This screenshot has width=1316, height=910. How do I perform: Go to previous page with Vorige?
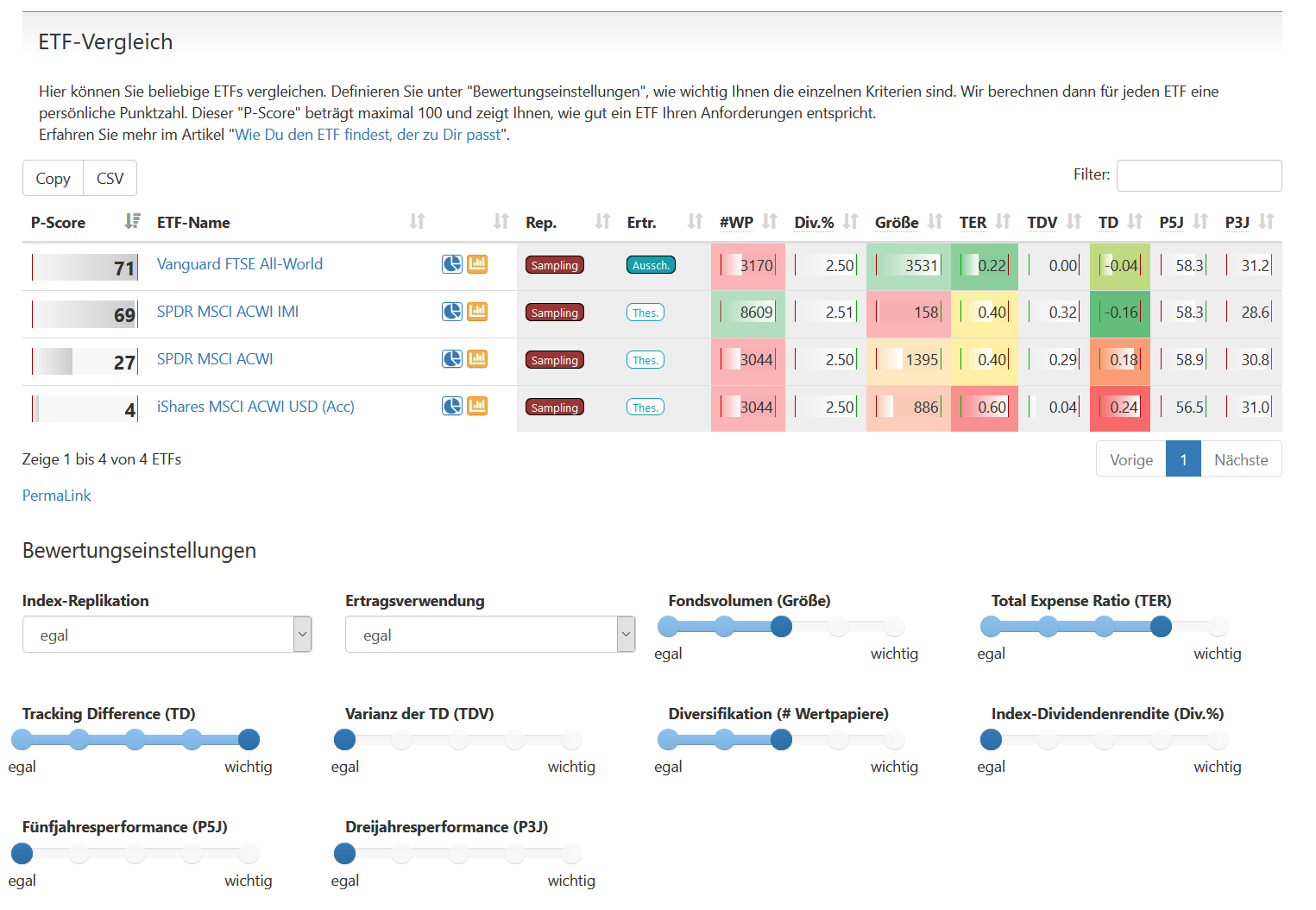(1131, 459)
